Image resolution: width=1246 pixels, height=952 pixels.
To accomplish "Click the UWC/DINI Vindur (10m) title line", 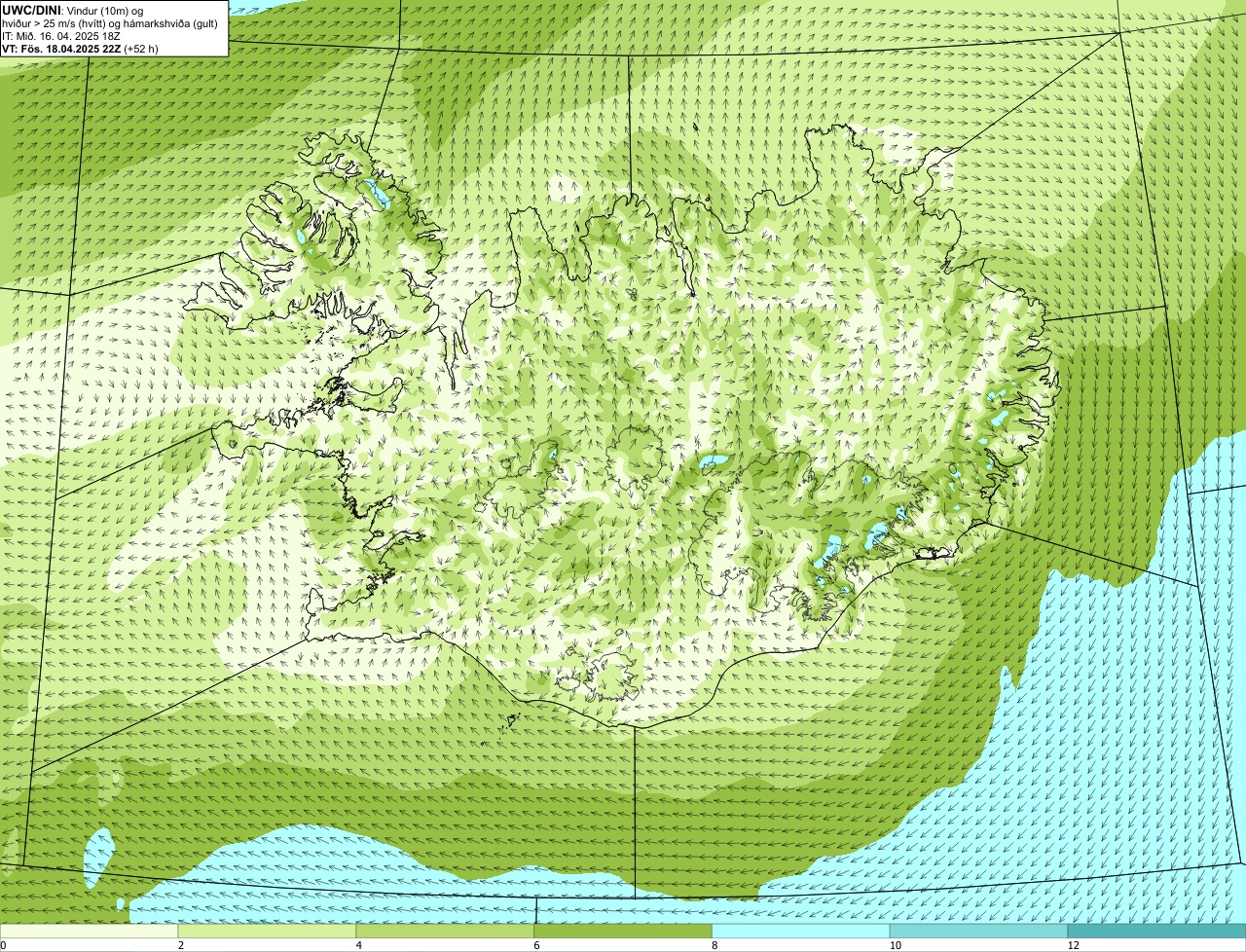I will click(72, 10).
